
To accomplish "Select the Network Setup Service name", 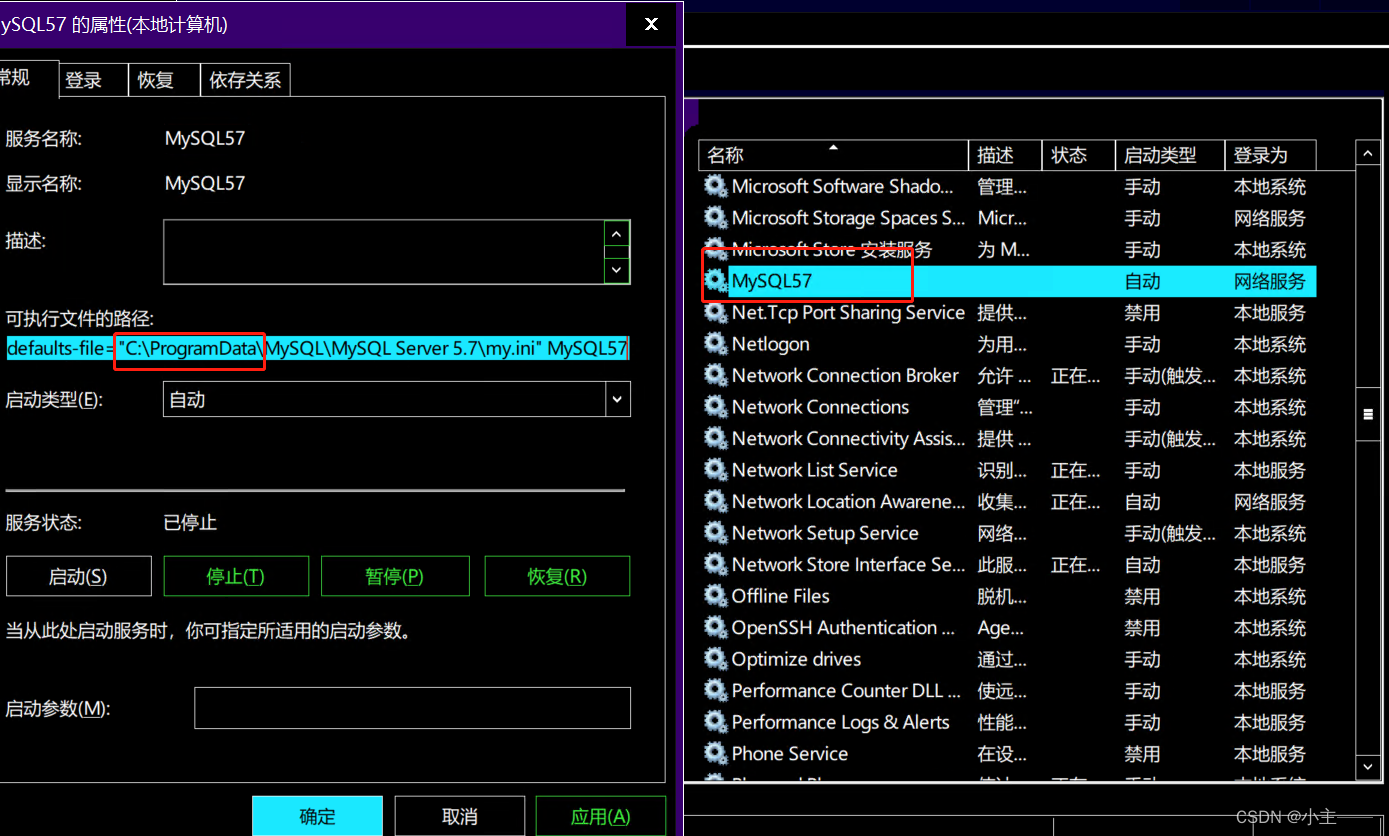I will coord(825,533).
